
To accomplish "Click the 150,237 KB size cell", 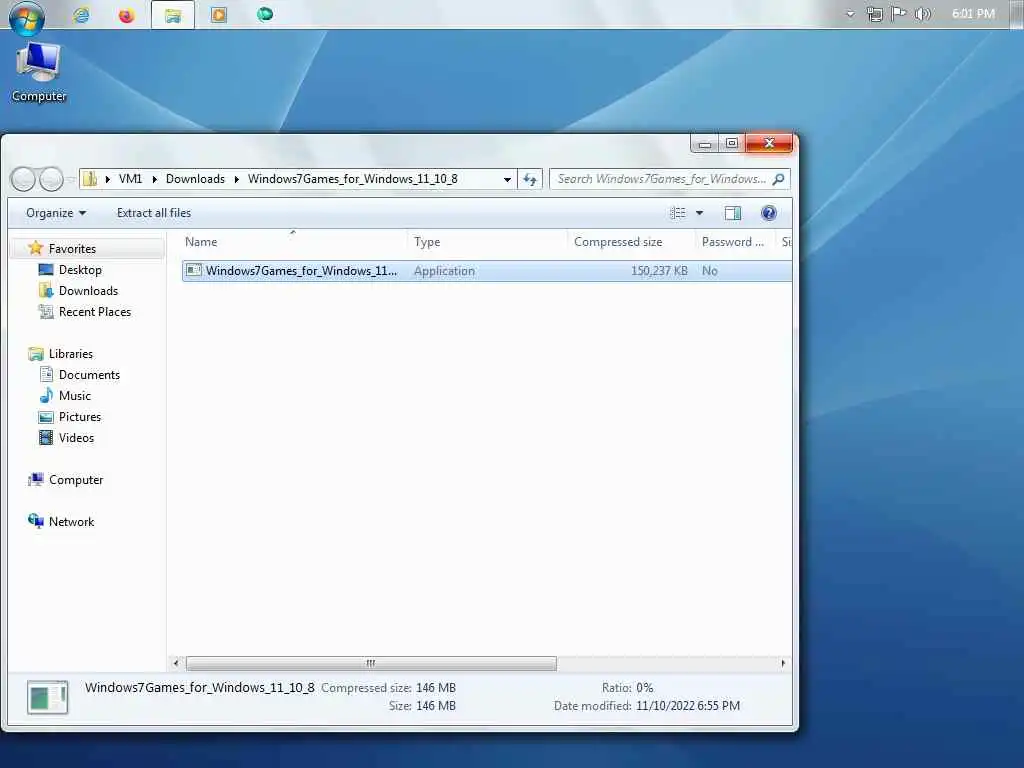I will (659, 270).
